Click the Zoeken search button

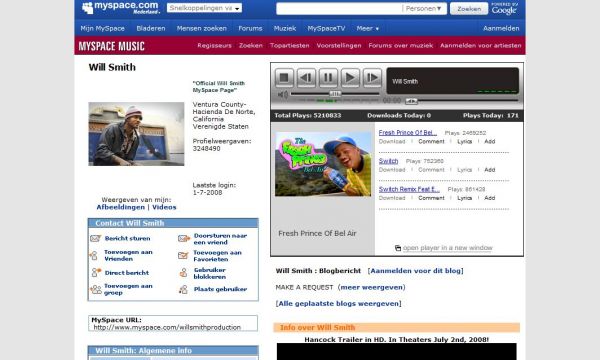click(x=469, y=8)
